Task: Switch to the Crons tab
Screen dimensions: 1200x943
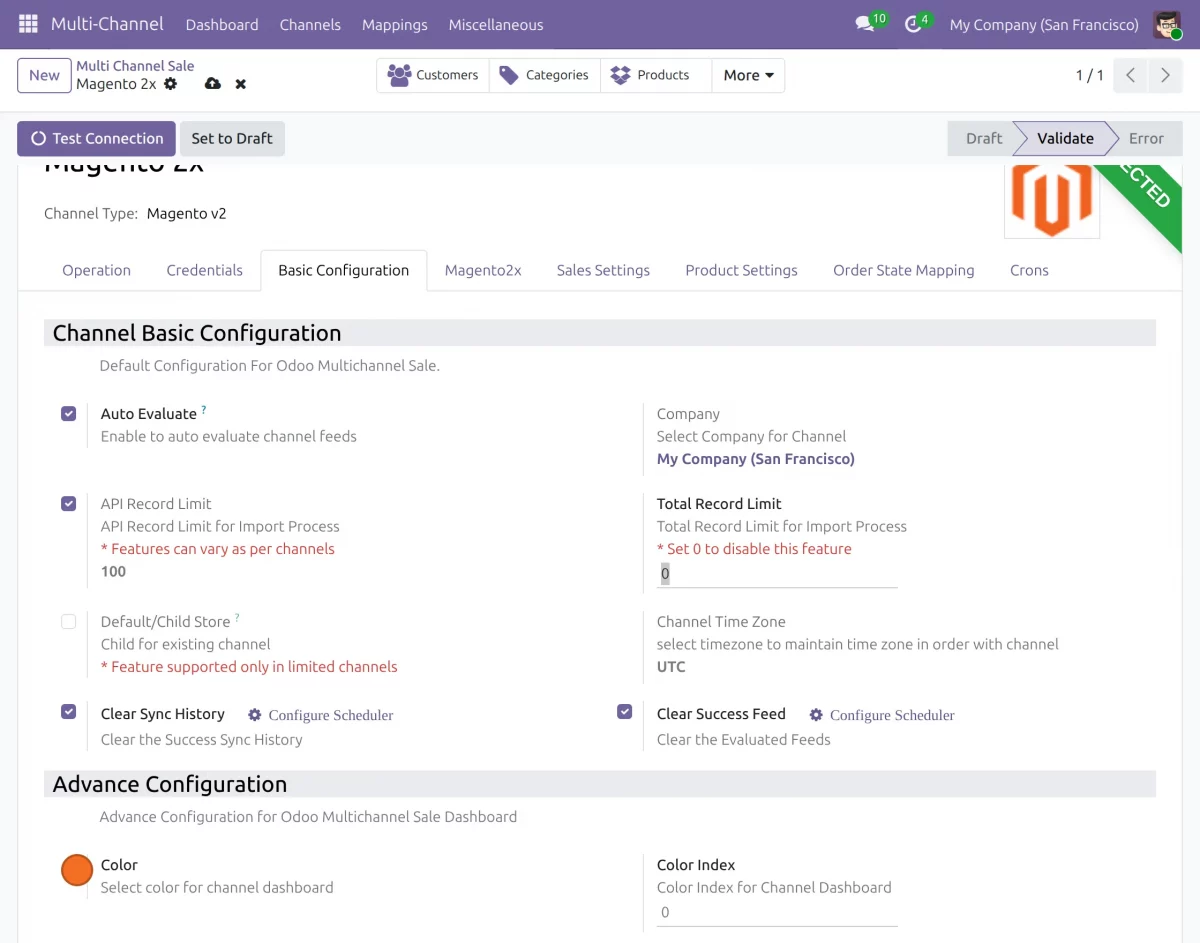Action: point(1029,270)
